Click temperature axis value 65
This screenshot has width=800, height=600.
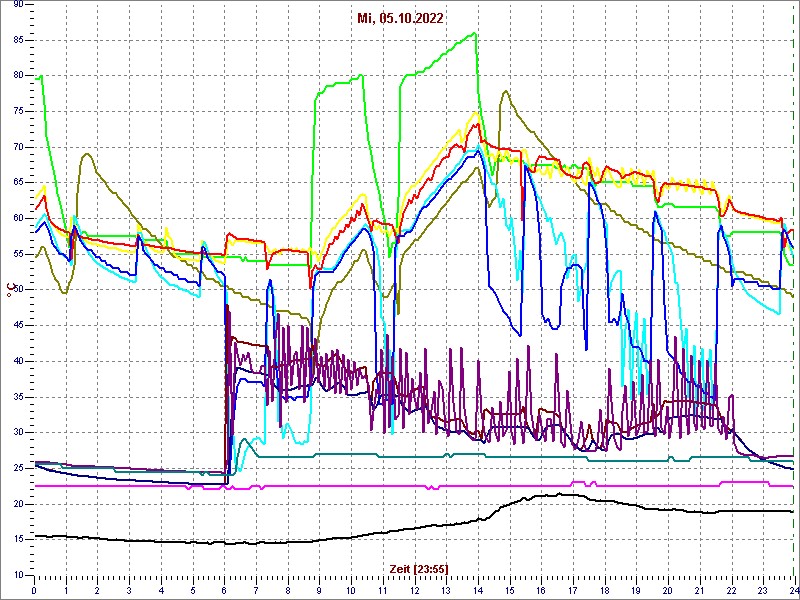point(18,183)
